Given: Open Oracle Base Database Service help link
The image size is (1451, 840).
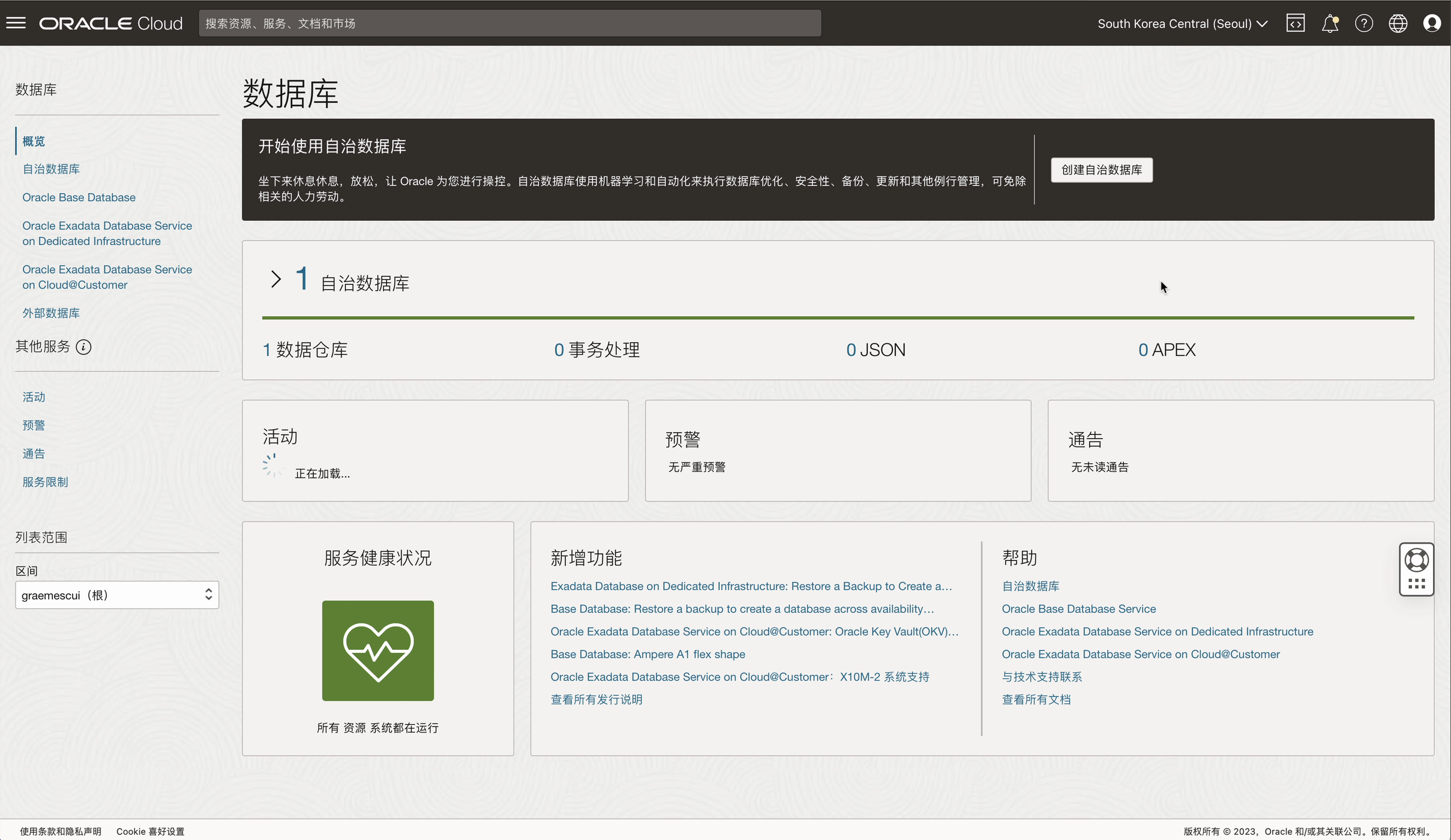Looking at the screenshot, I should tap(1079, 608).
